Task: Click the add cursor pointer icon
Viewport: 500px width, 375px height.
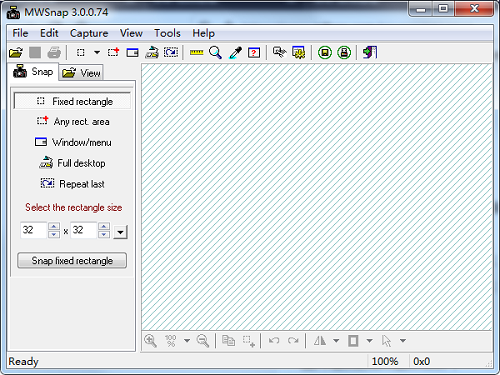Action: click(386, 341)
